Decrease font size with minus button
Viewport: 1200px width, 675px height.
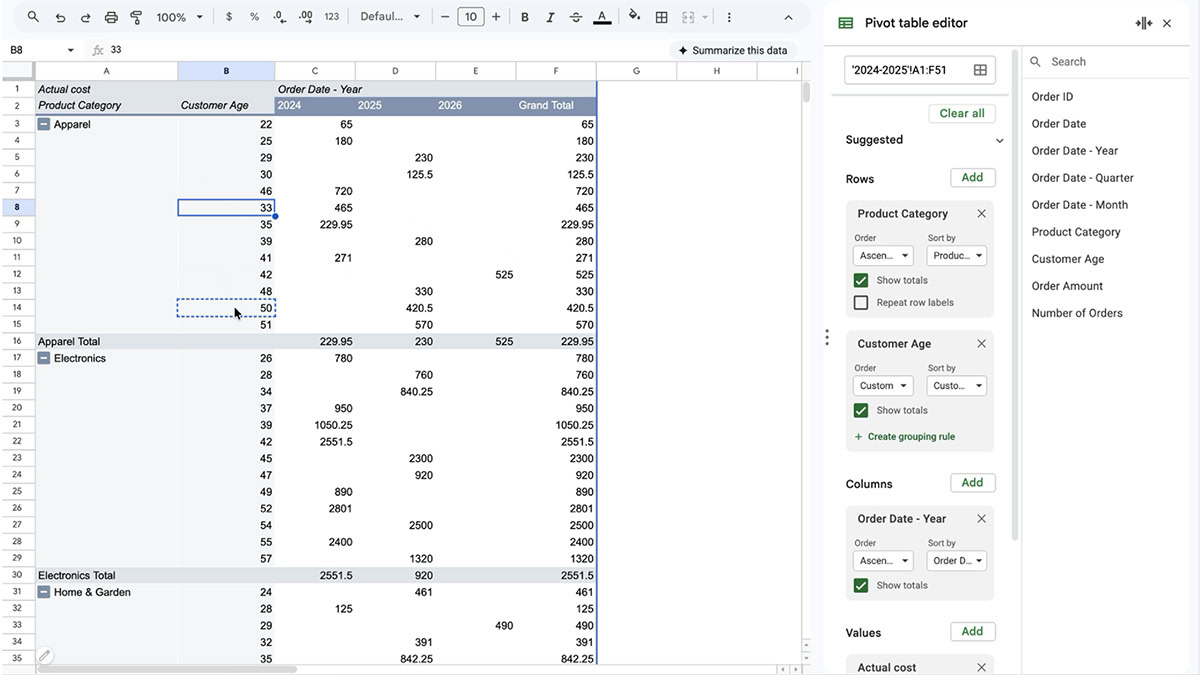tap(445, 17)
